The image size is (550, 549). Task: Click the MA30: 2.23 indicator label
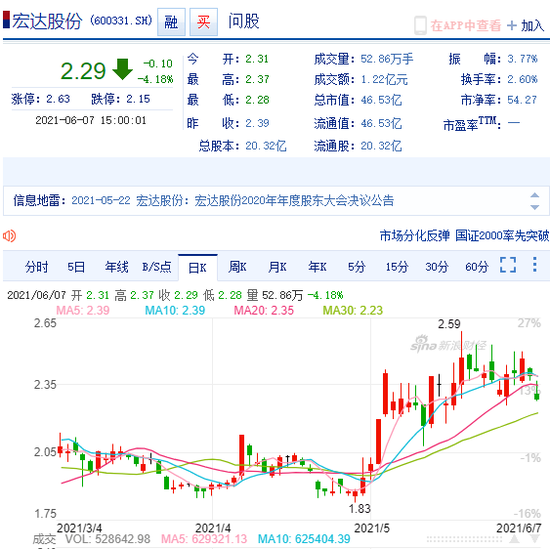pyautogui.click(x=353, y=310)
